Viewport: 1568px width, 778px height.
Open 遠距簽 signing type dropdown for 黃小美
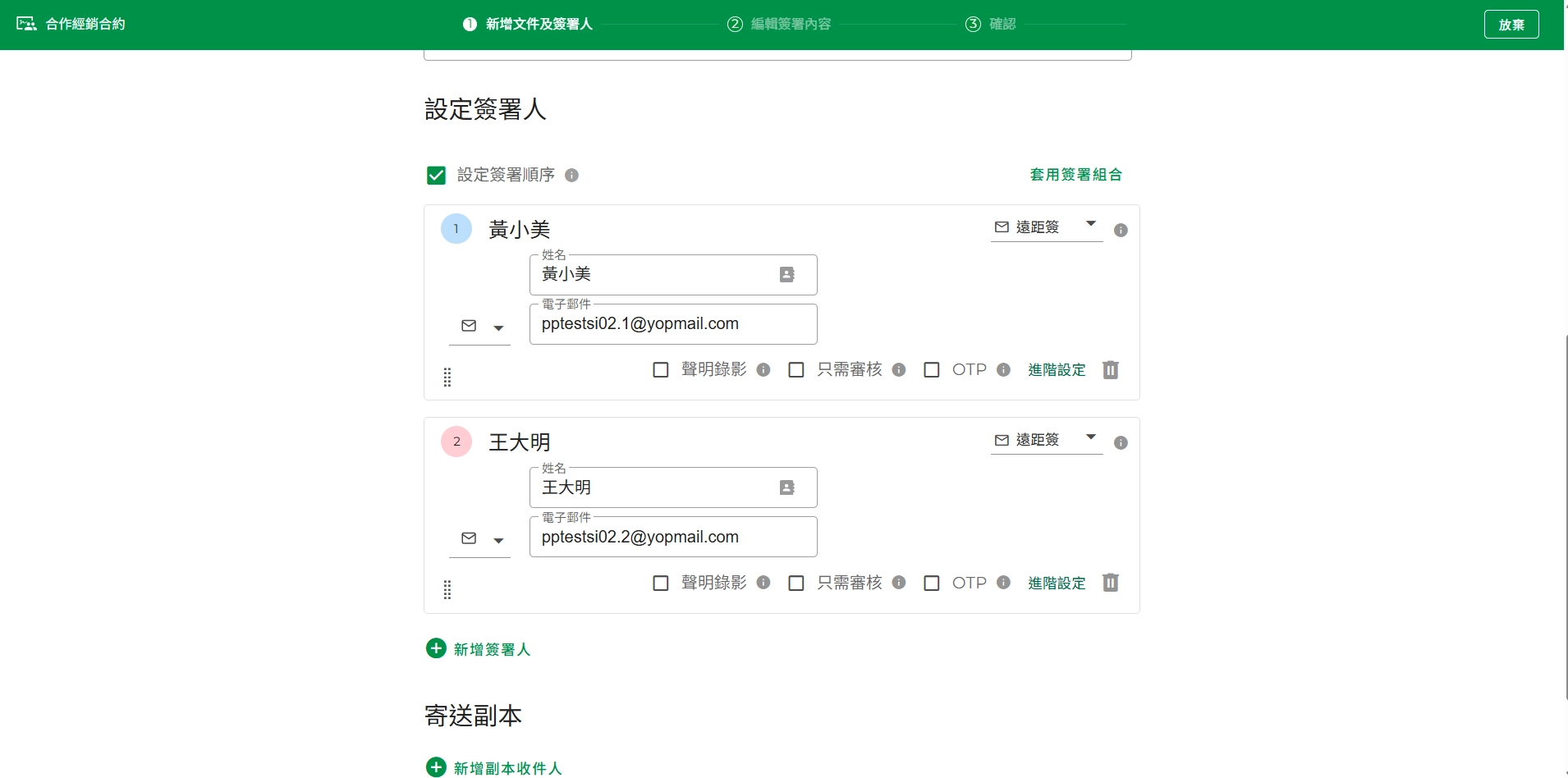tap(1047, 227)
